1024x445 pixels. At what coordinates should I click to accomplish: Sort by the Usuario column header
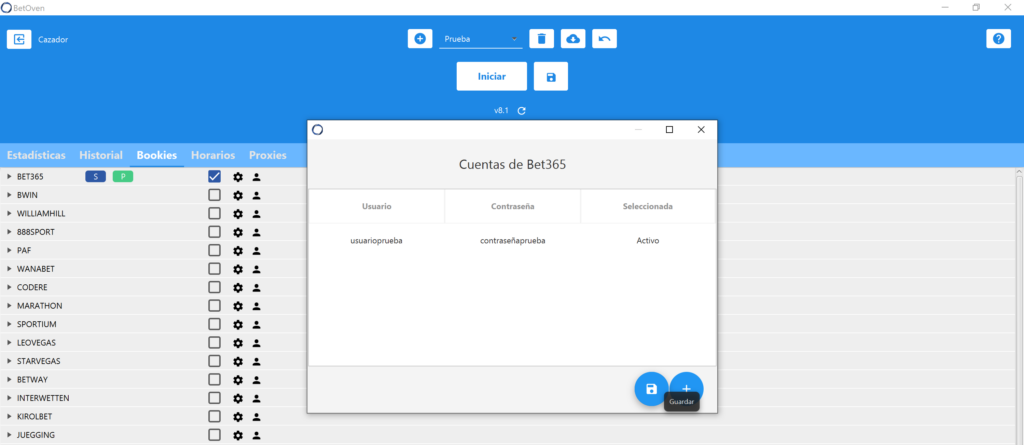(377, 206)
